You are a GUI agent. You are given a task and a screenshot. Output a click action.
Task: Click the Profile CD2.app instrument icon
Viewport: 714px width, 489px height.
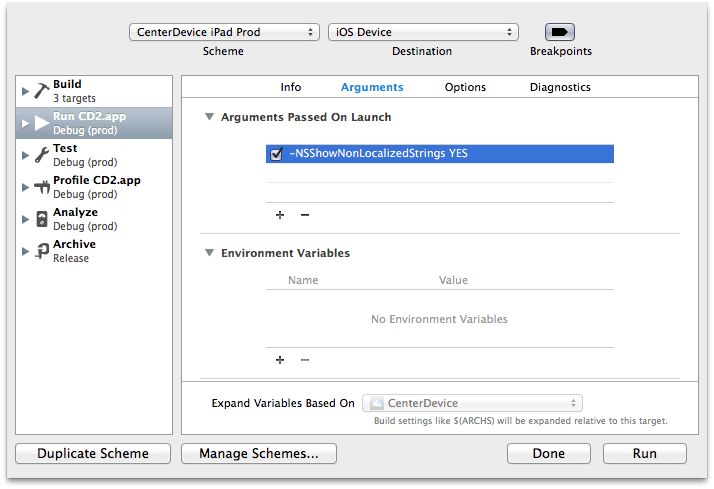point(42,187)
